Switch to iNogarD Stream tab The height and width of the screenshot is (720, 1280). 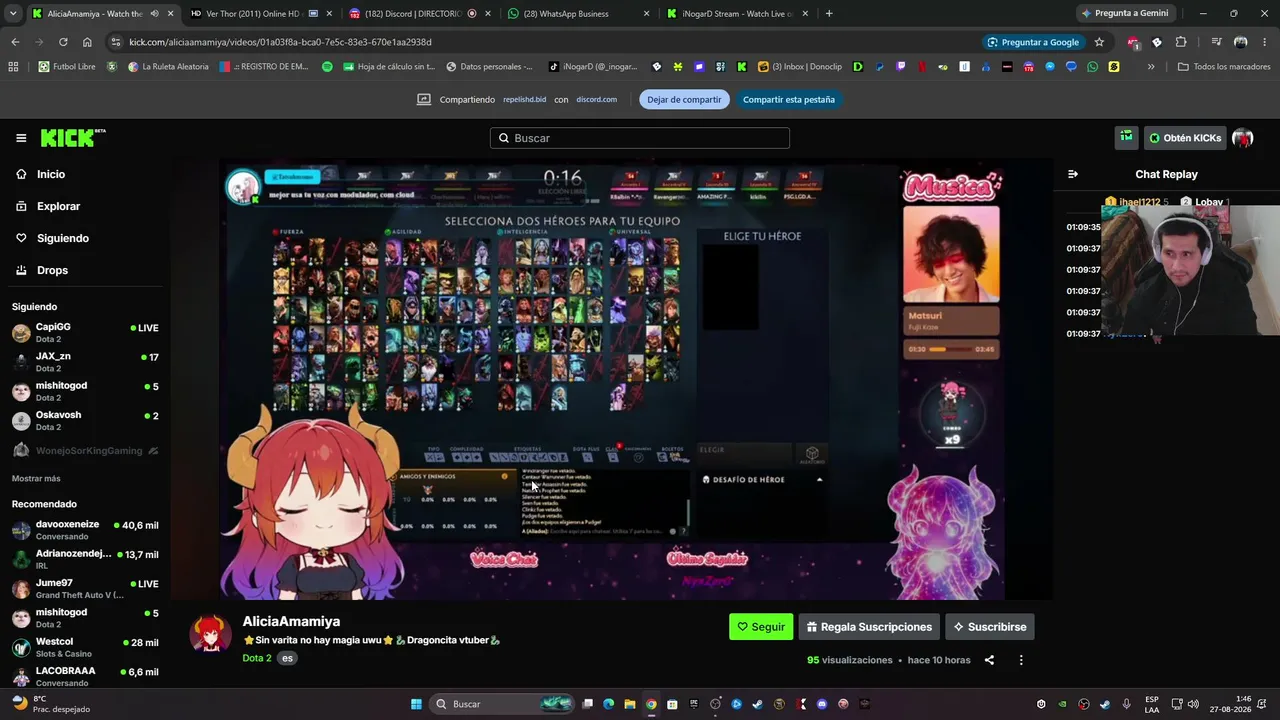(736, 13)
